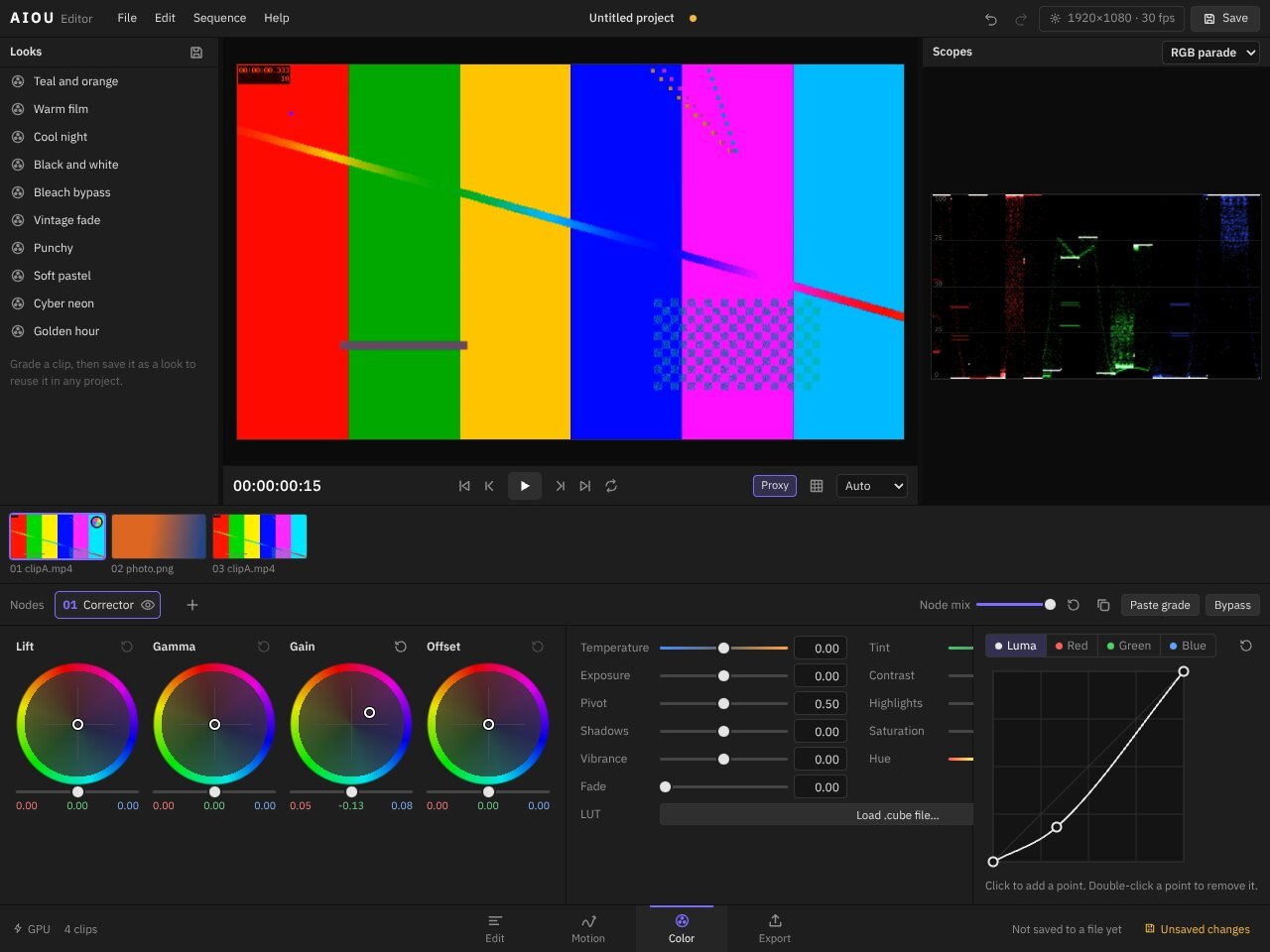The width and height of the screenshot is (1270, 952).
Task: Click the Unsaved changes indicator
Action: 1198,929
